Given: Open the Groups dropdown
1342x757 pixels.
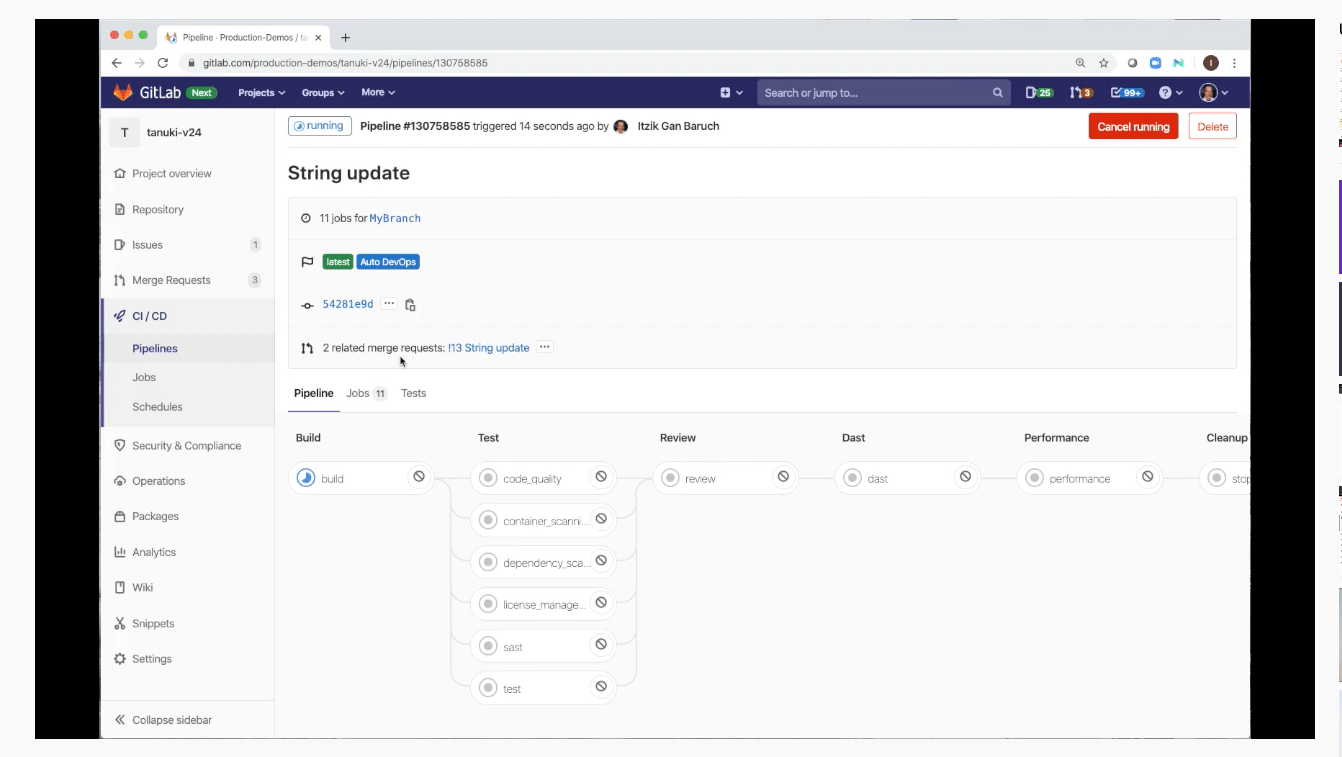Looking at the screenshot, I should (323, 92).
